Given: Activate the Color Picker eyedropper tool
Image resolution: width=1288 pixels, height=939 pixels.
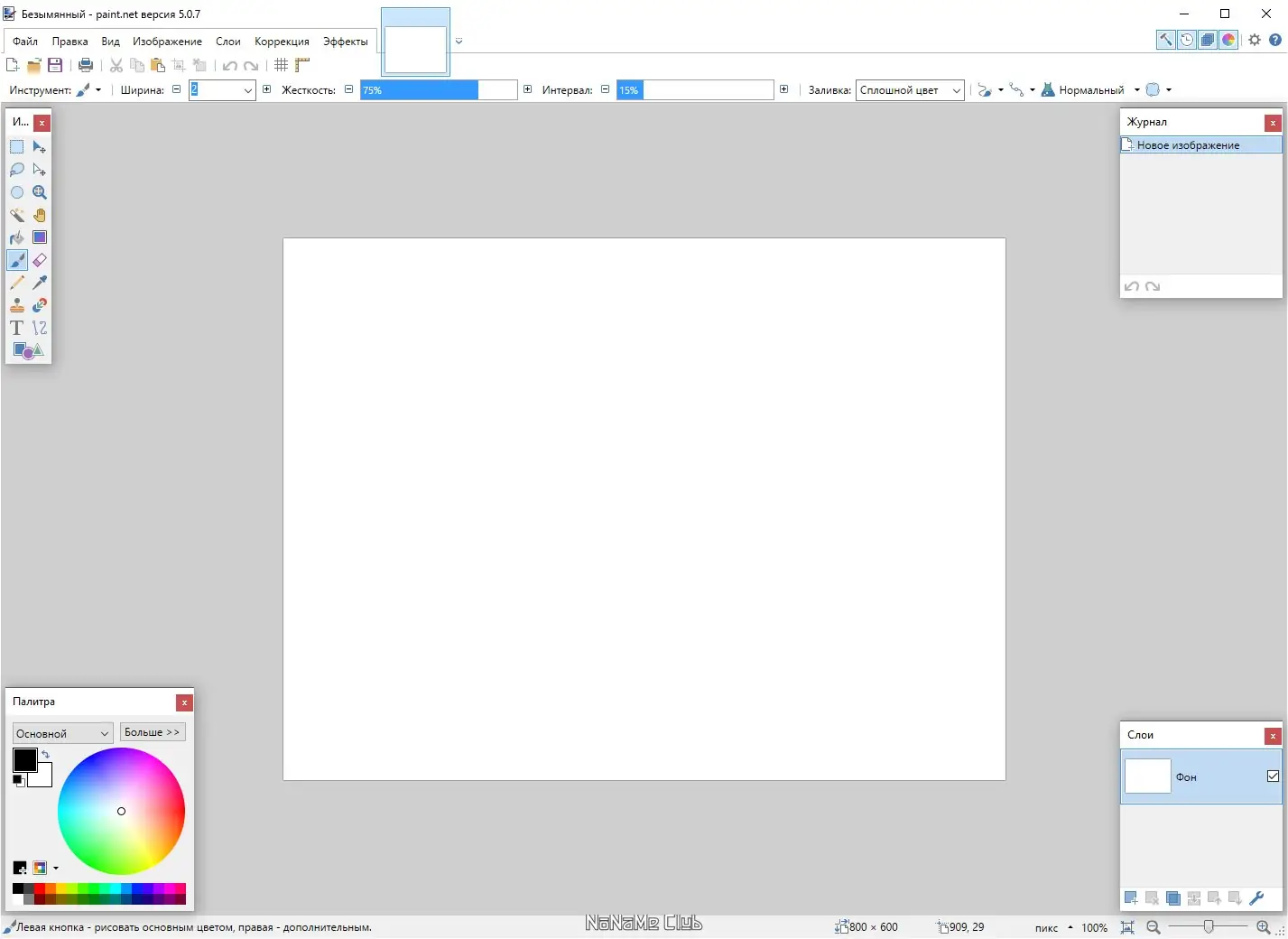Looking at the screenshot, I should pos(40,283).
